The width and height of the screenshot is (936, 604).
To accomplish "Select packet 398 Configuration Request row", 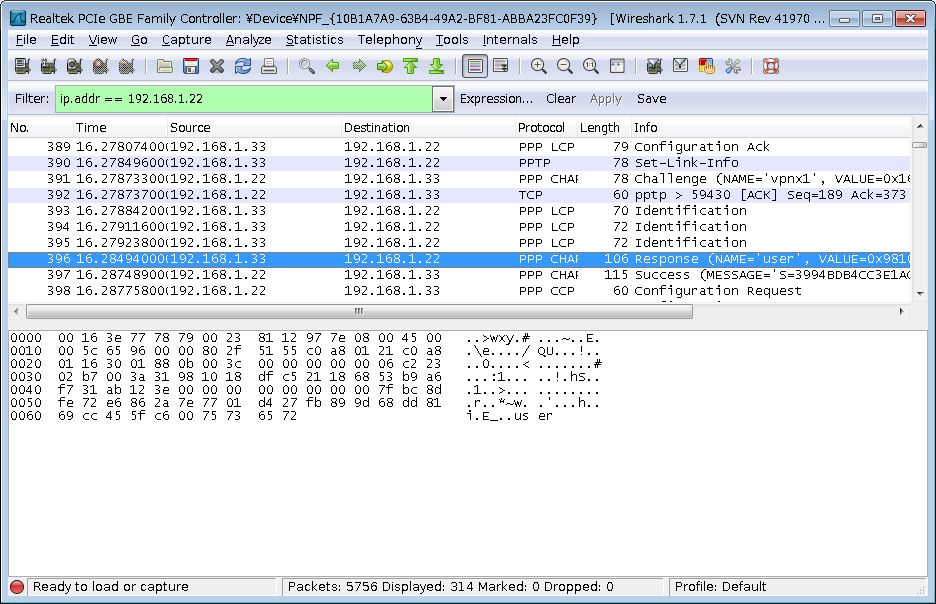I will (x=459, y=291).
